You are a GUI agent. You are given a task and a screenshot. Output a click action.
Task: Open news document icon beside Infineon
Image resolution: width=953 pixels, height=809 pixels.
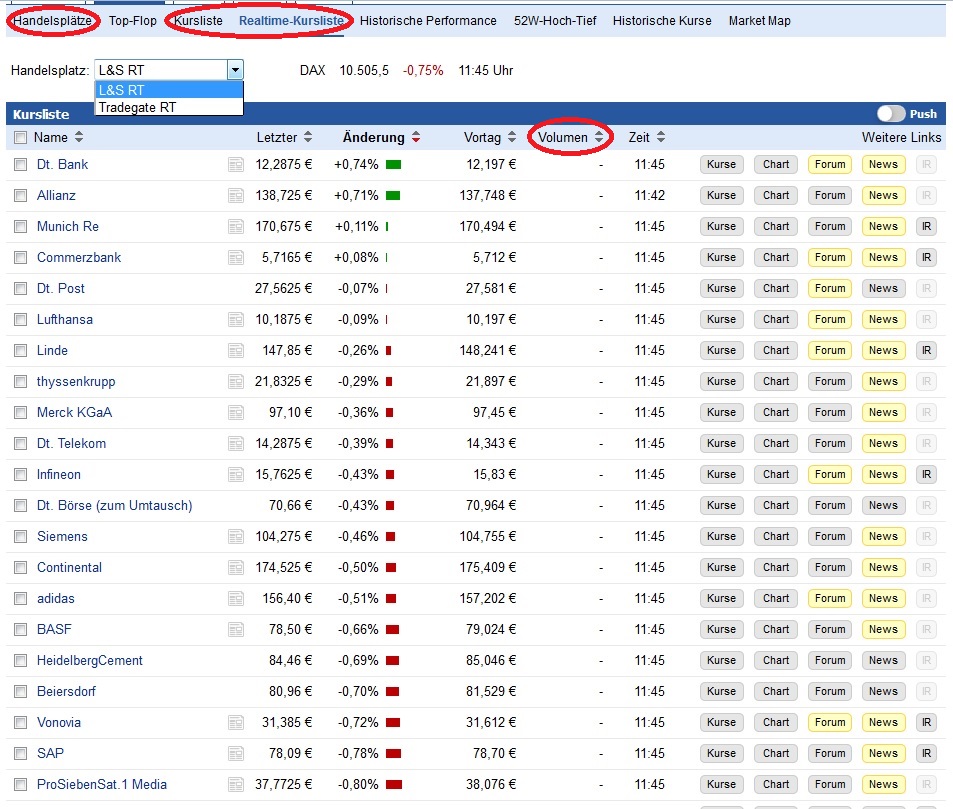coord(236,475)
